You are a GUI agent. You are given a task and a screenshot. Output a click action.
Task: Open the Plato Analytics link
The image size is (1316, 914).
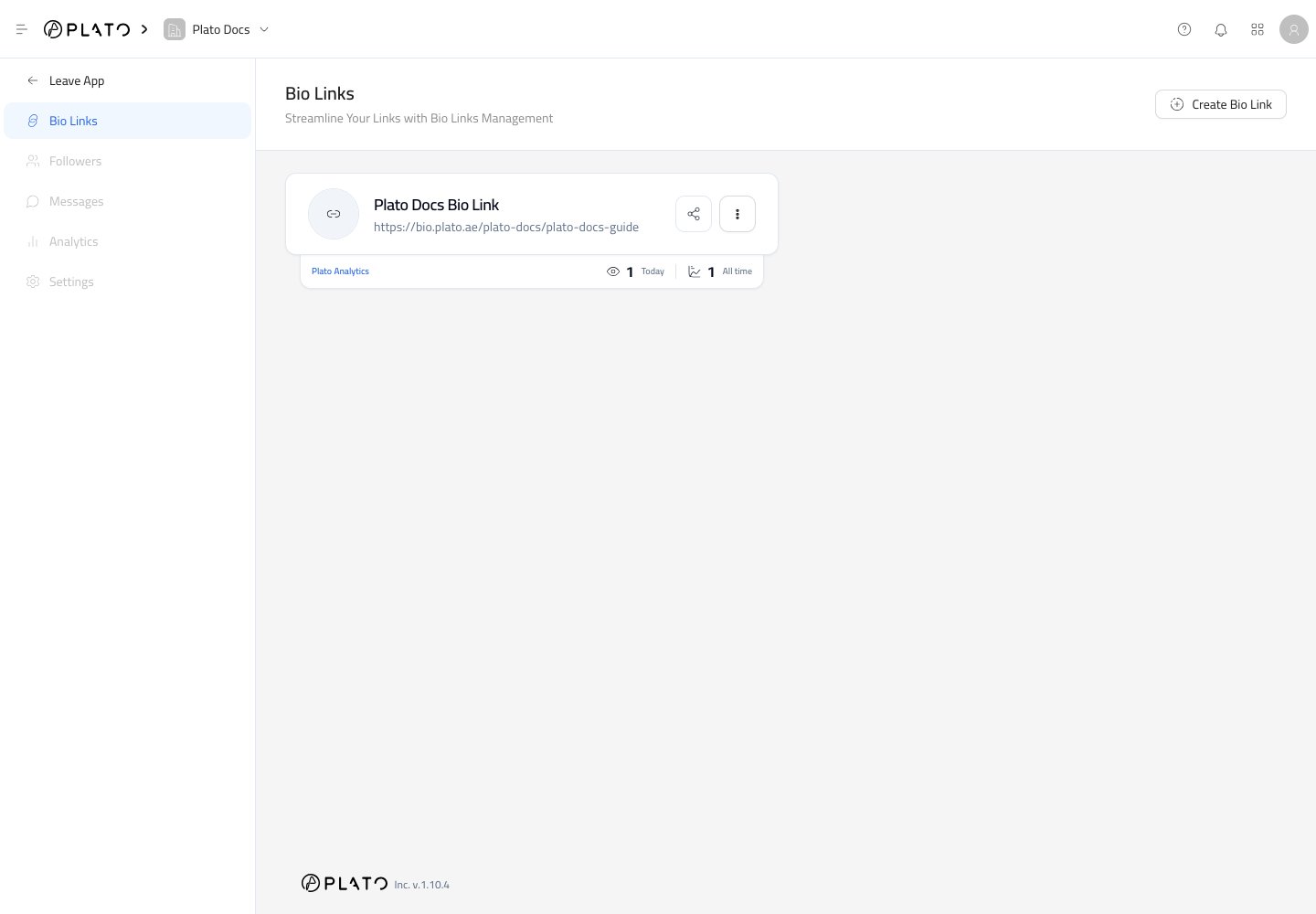pyautogui.click(x=340, y=271)
